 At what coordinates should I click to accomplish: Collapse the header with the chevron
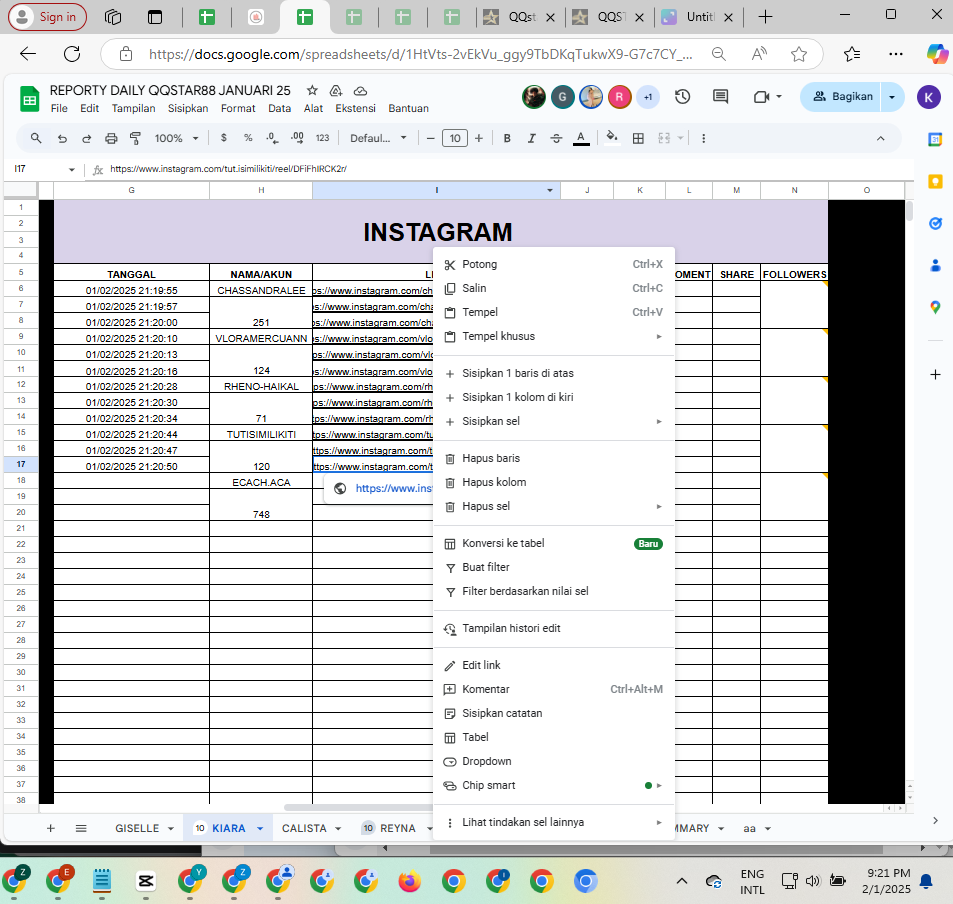[x=880, y=139]
